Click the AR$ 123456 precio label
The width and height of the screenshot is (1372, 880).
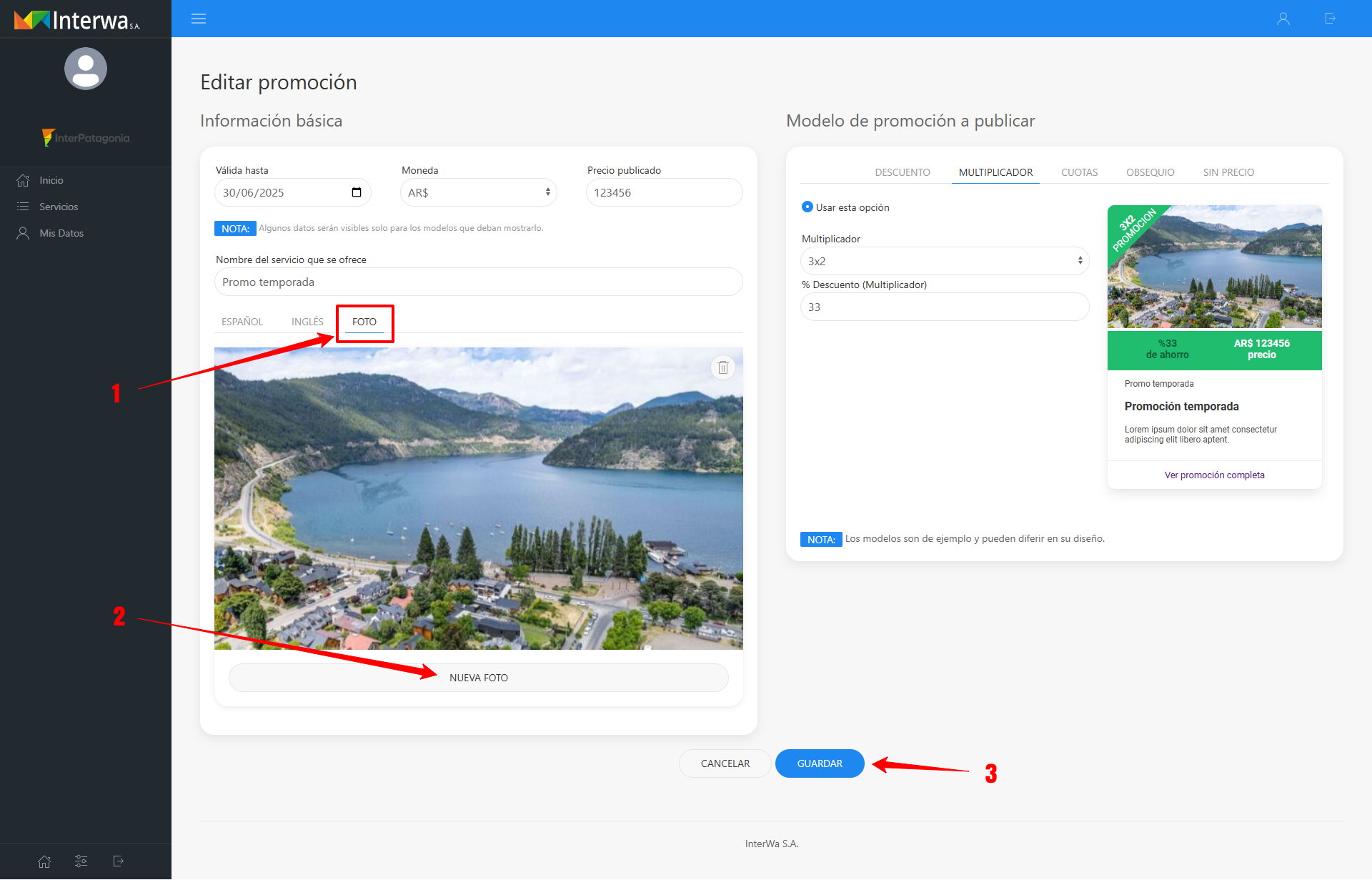coord(1261,349)
